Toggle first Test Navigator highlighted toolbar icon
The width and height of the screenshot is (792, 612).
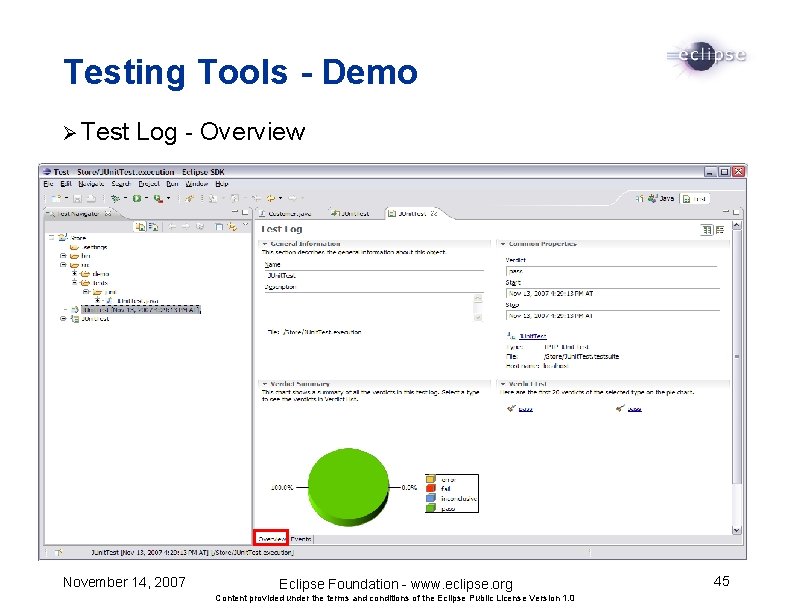140,227
